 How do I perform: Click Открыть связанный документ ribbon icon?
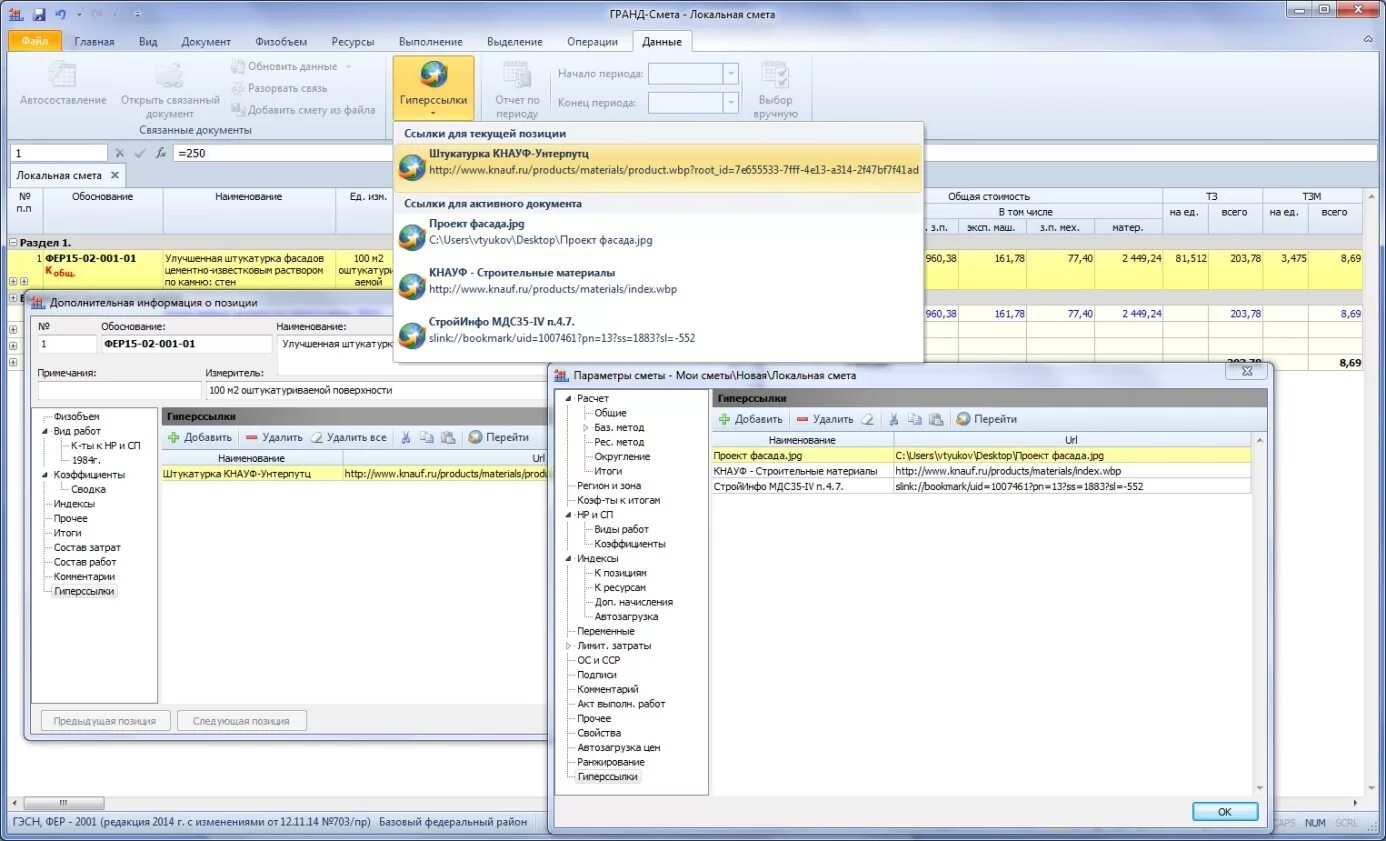tap(170, 76)
